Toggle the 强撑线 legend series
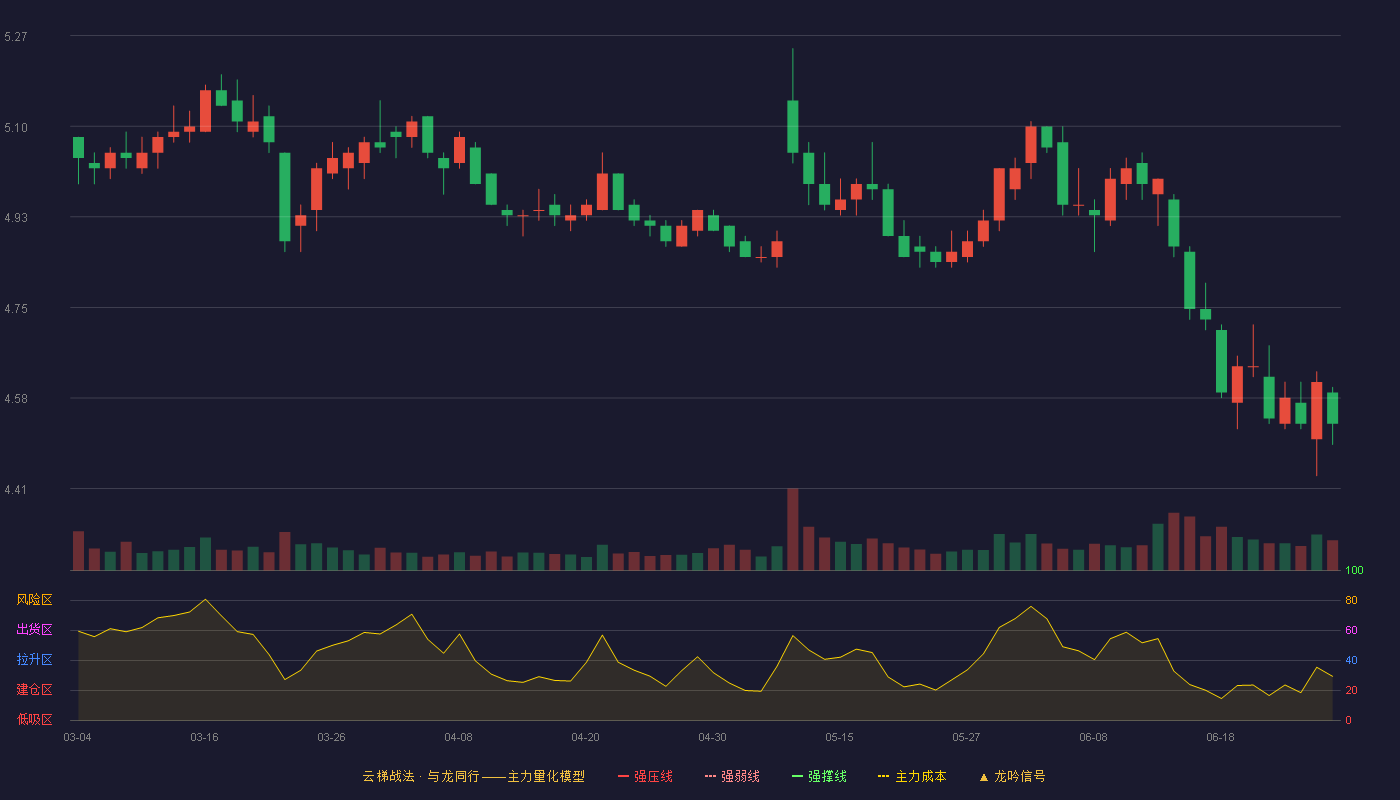 tap(819, 776)
